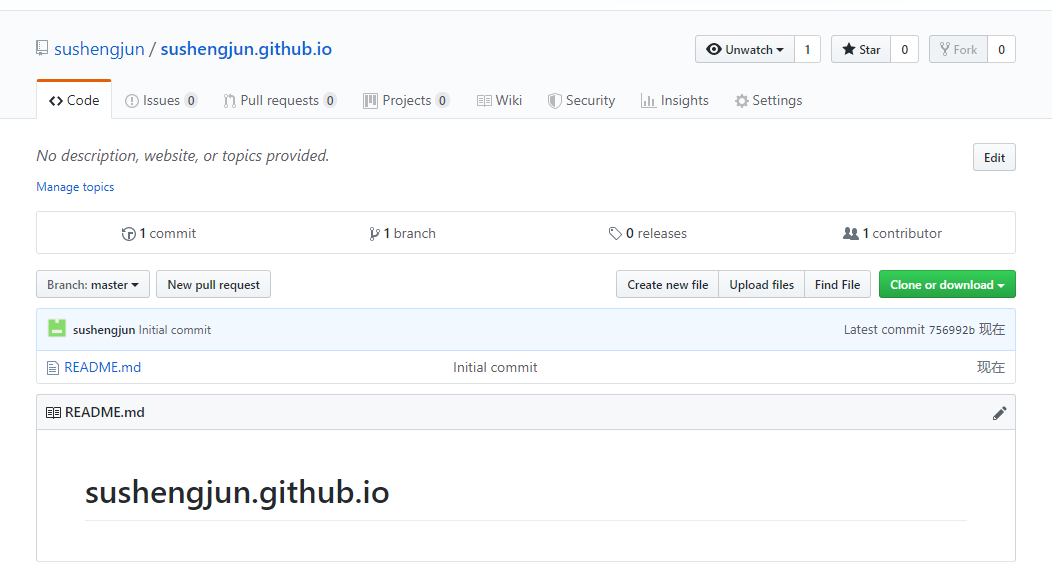The image size is (1052, 587).
Task: Click the Find File button
Action: pyautogui.click(x=837, y=284)
